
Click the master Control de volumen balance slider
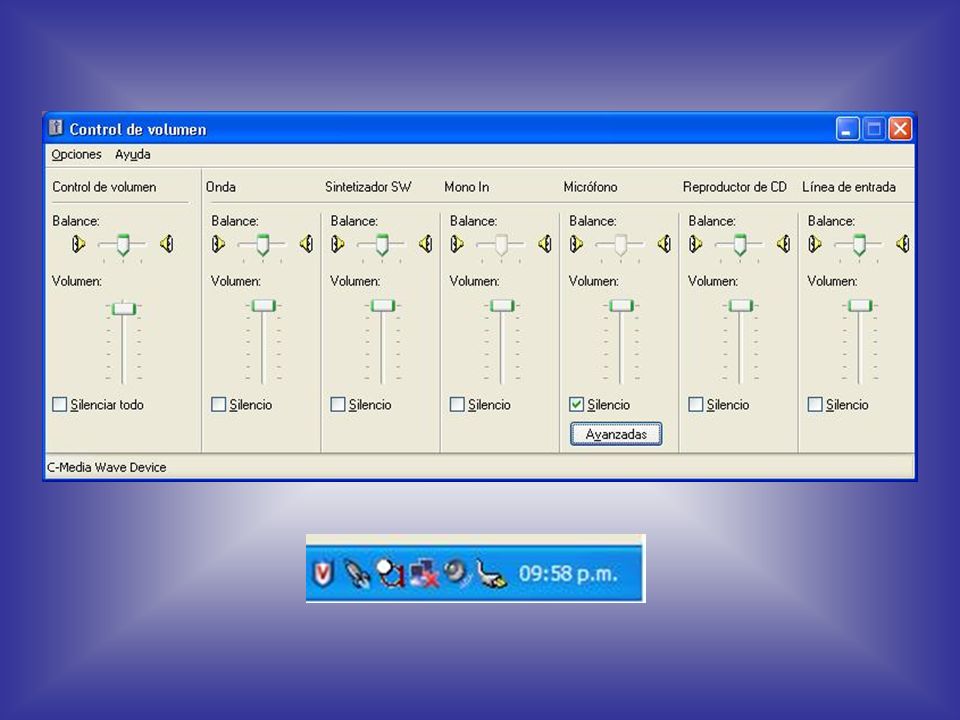(x=123, y=244)
